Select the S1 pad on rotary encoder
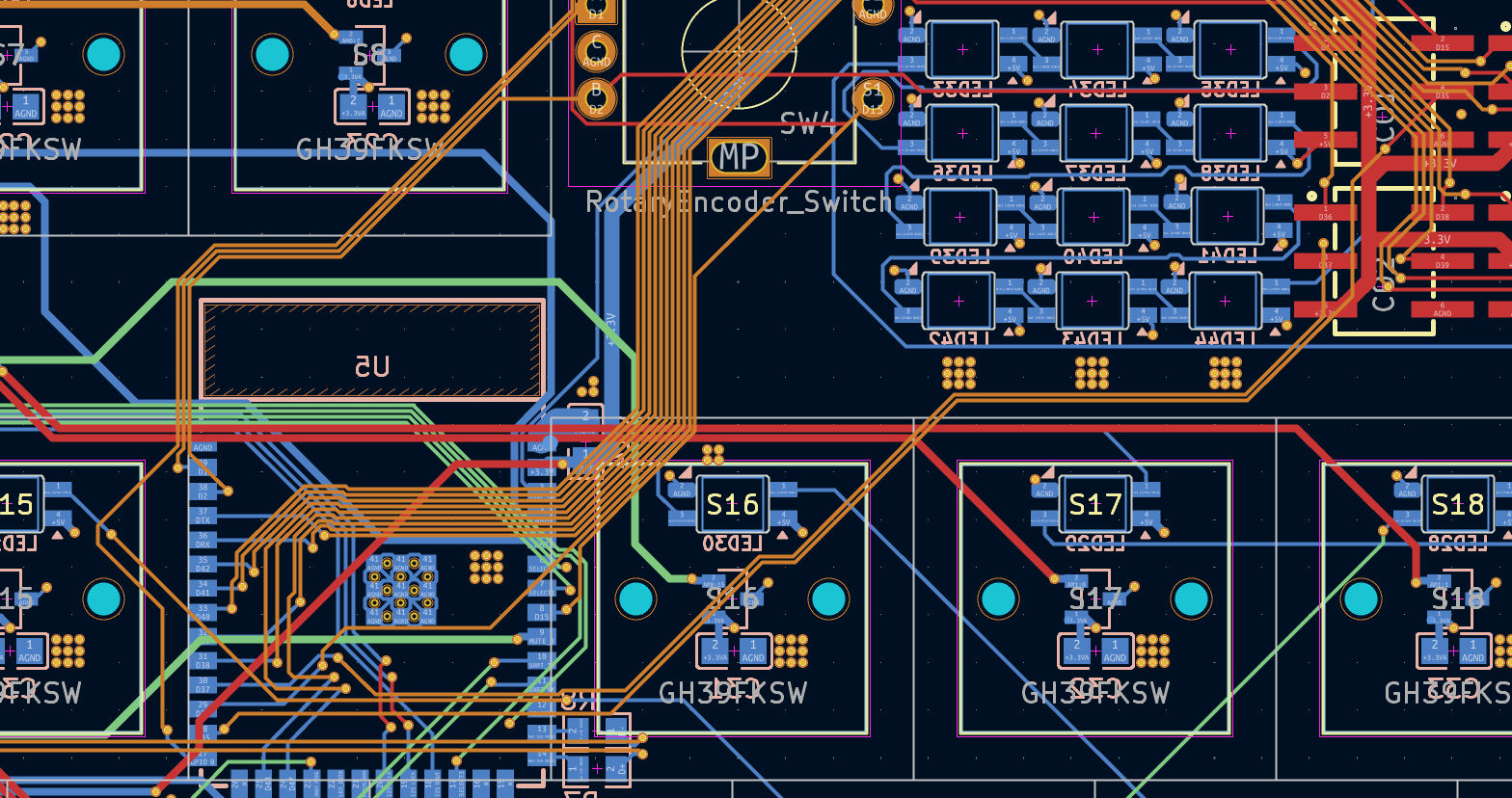This screenshot has height=798, width=1512. pyautogui.click(x=872, y=96)
